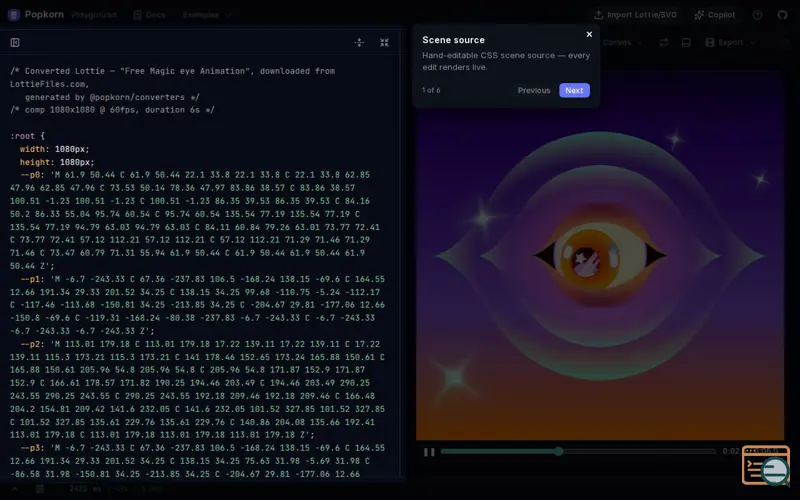Screen dimensions: 800x500
Task: Click Next in the Scene source tour
Action: 574,90
